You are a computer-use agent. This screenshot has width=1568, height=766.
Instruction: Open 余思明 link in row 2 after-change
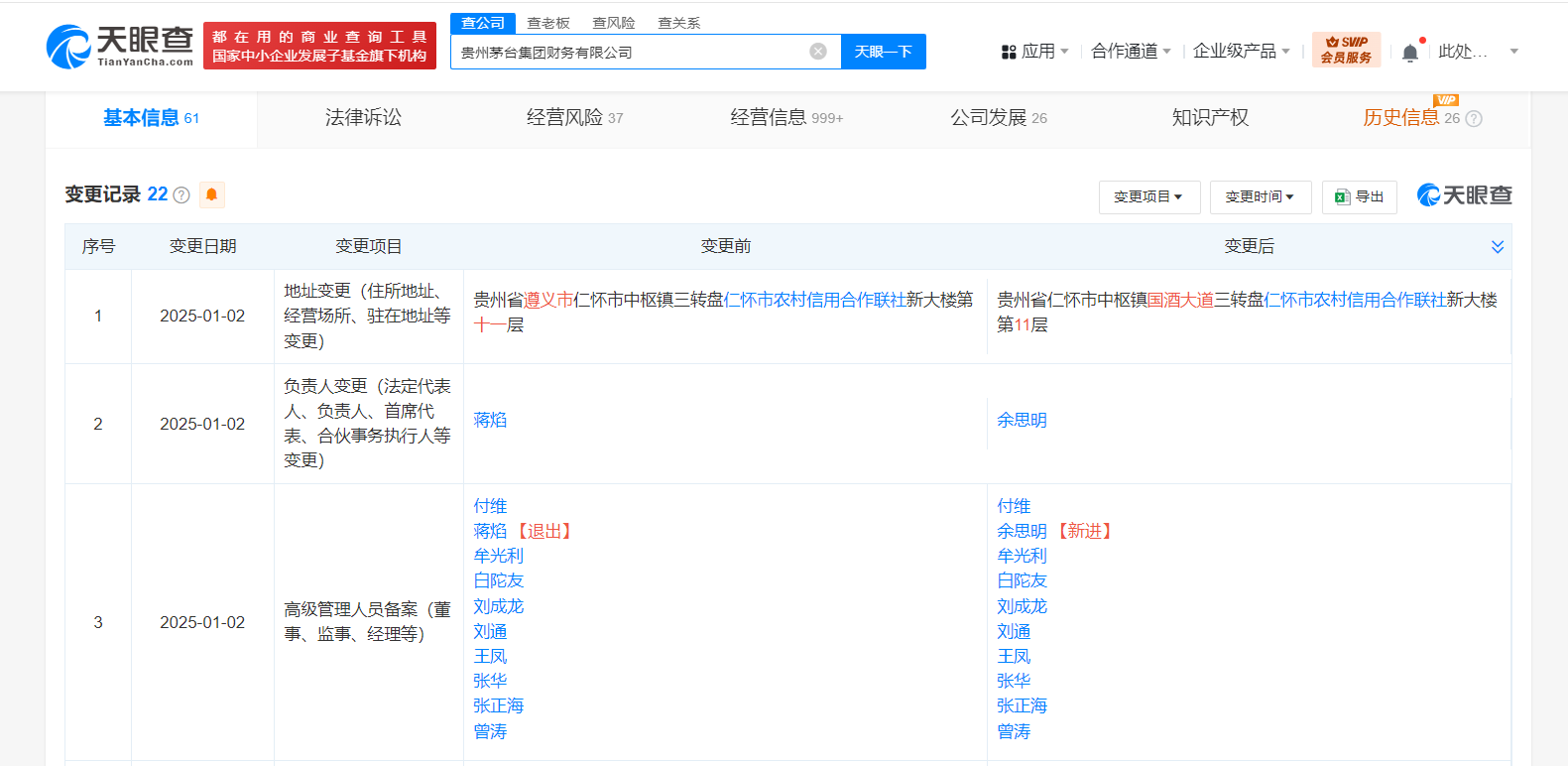(x=1022, y=421)
